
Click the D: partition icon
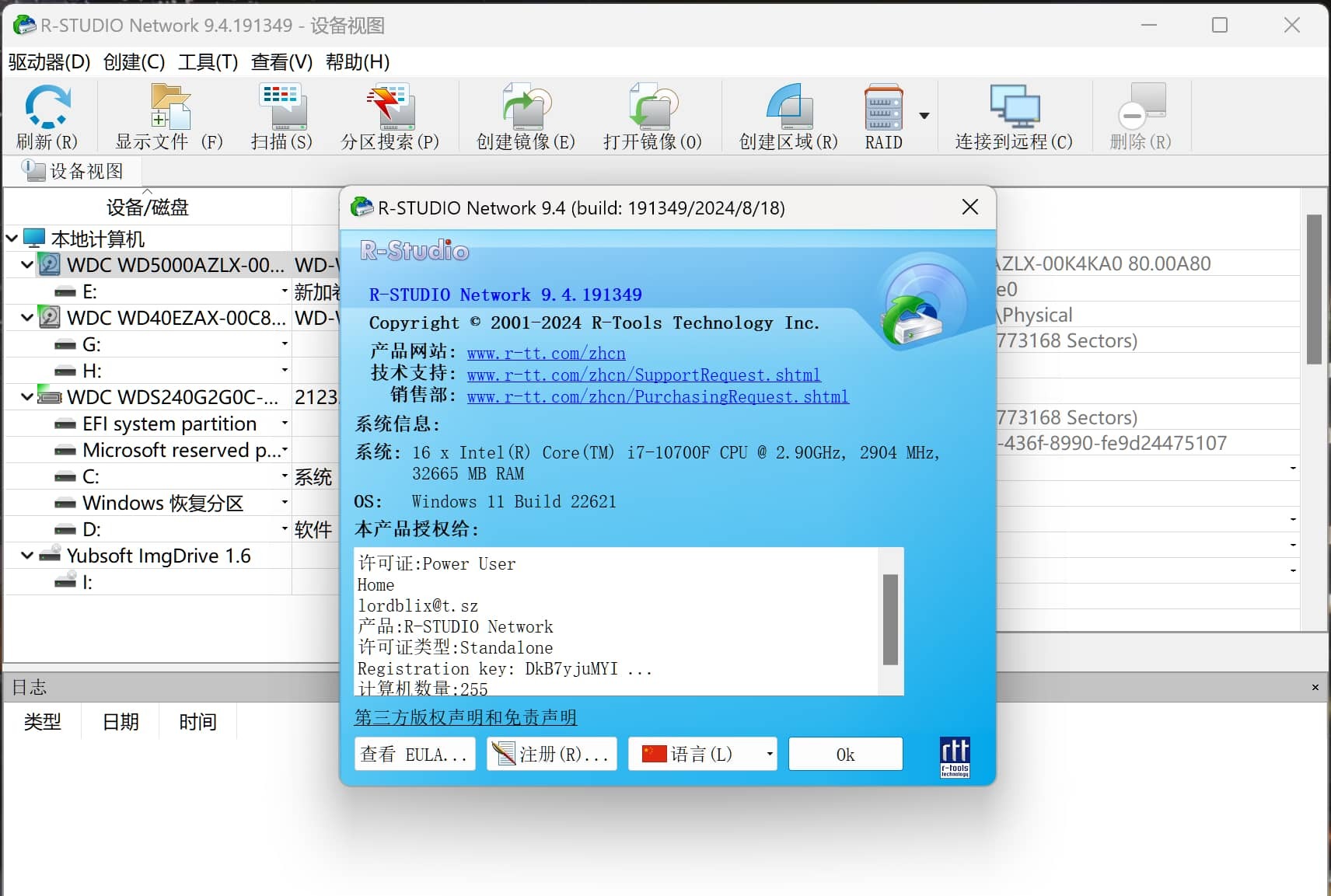point(65,529)
